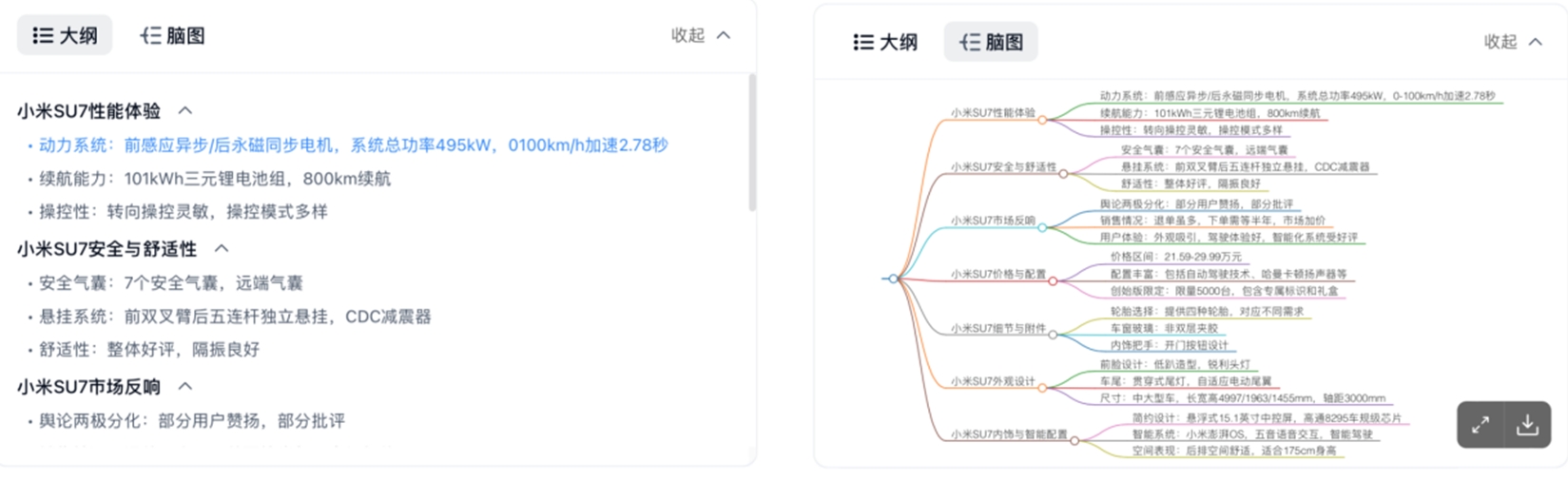Switch to 大纲 tab in right panel
The width and height of the screenshot is (1568, 481).
pyautogui.click(x=885, y=42)
